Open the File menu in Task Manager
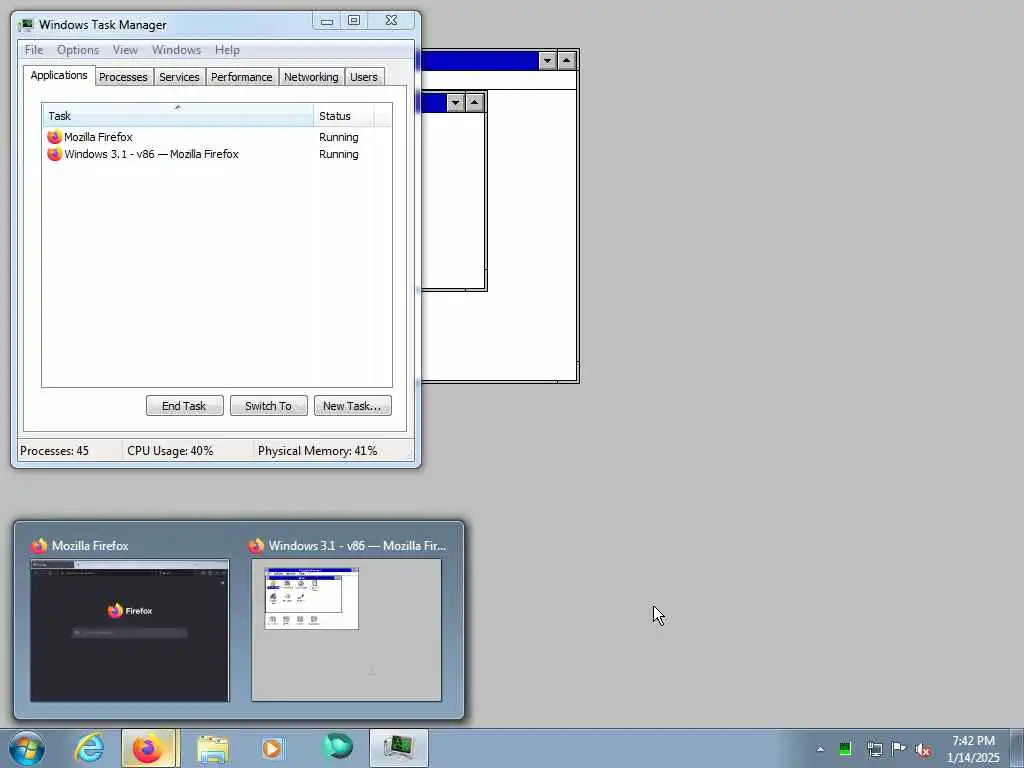 click(33, 50)
